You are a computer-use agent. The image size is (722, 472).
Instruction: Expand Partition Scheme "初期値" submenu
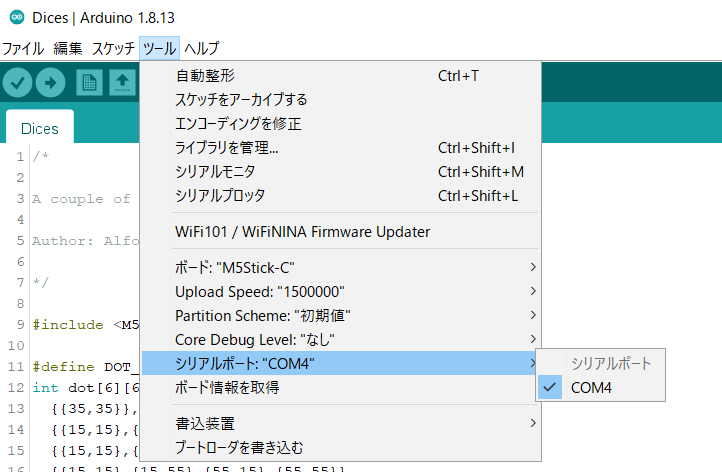tap(341, 315)
